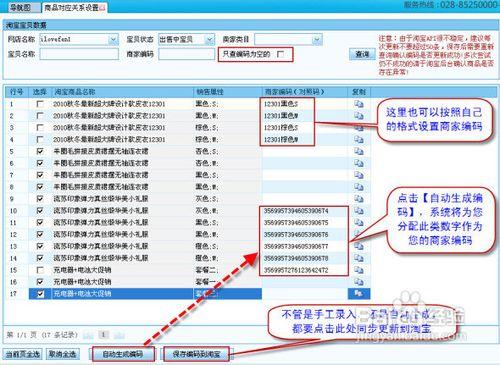Click the 当前页全选 button

point(23,354)
